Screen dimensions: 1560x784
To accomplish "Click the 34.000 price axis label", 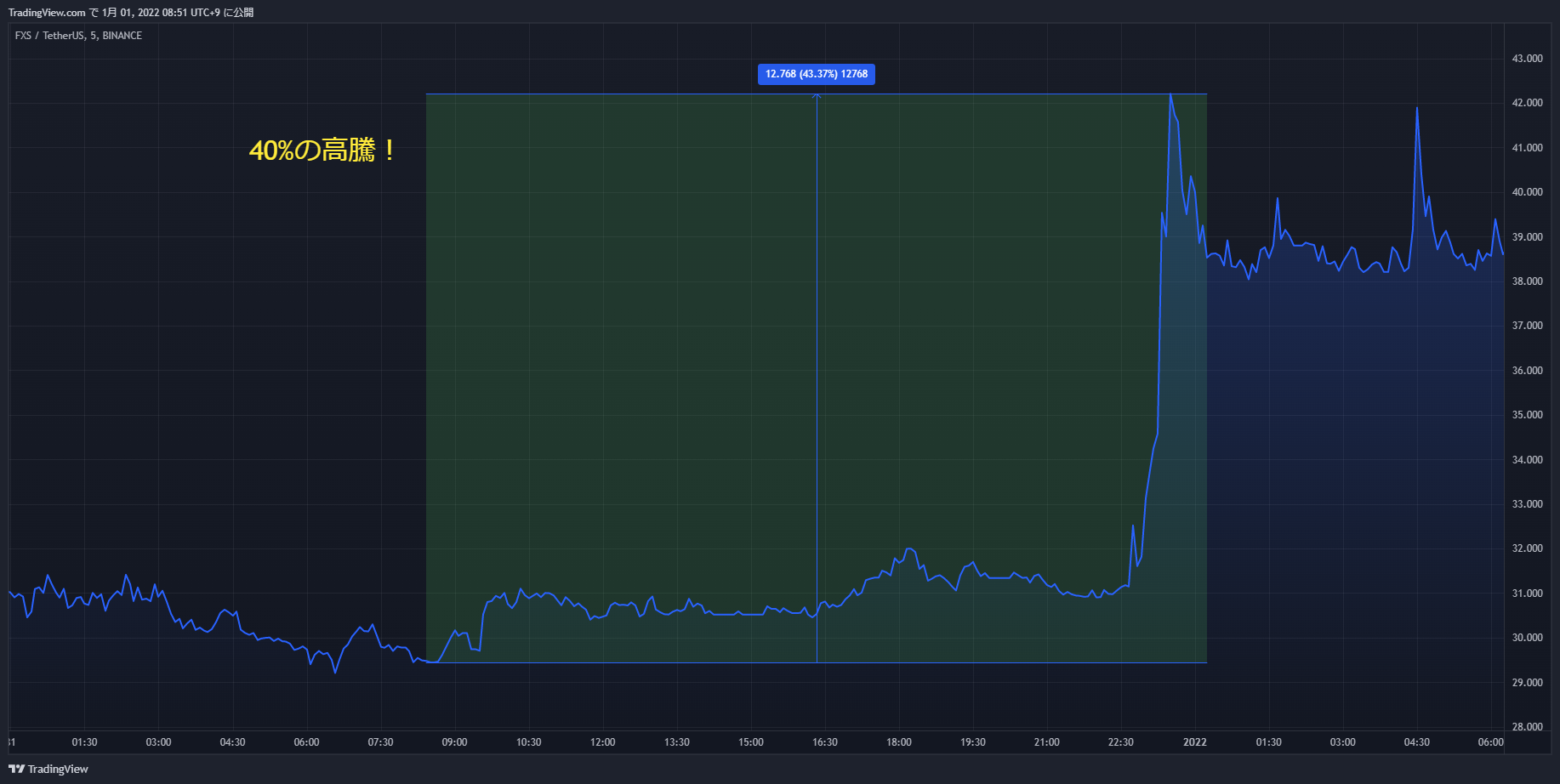I will tap(1527, 460).
